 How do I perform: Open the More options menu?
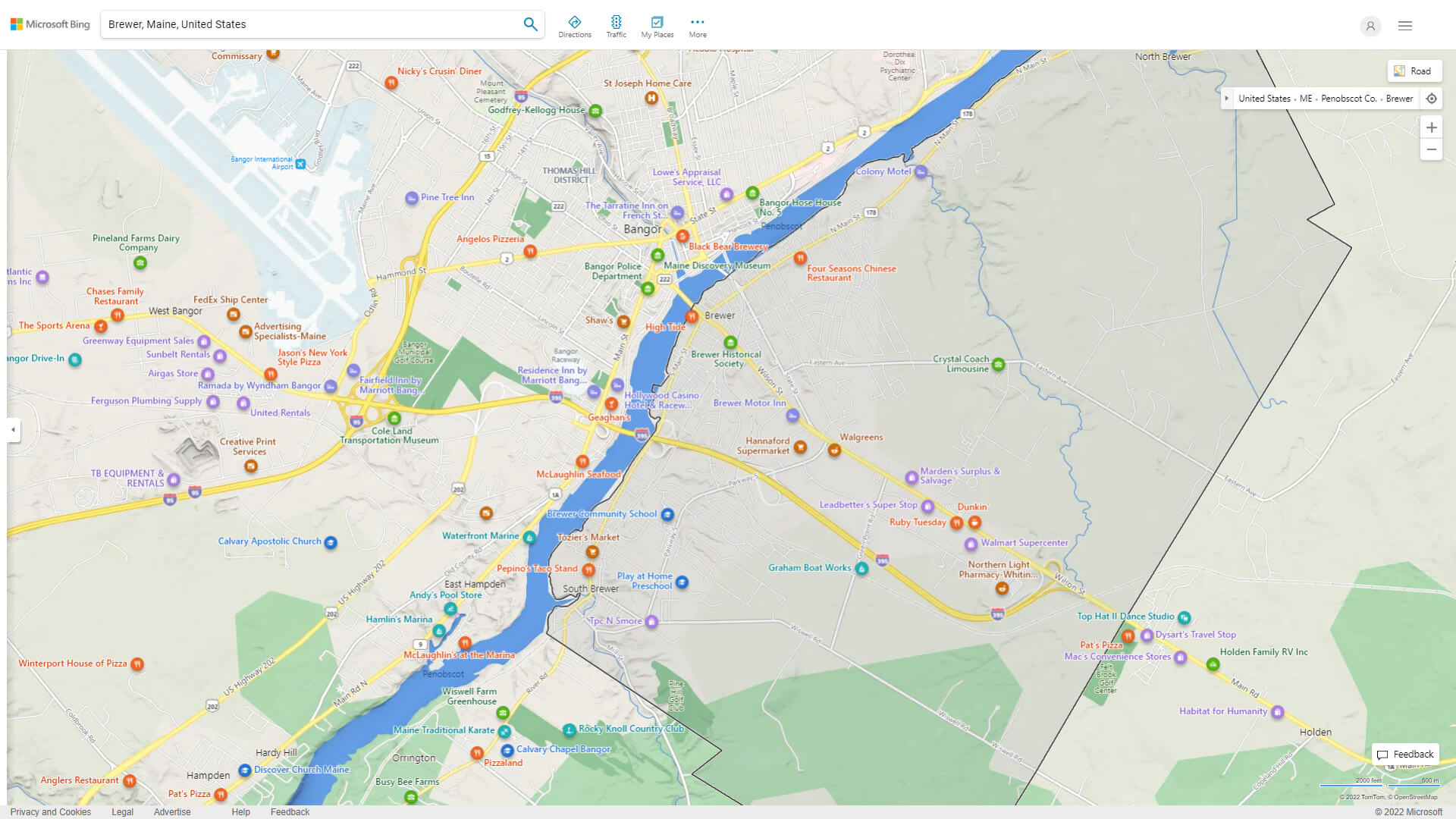tap(697, 27)
